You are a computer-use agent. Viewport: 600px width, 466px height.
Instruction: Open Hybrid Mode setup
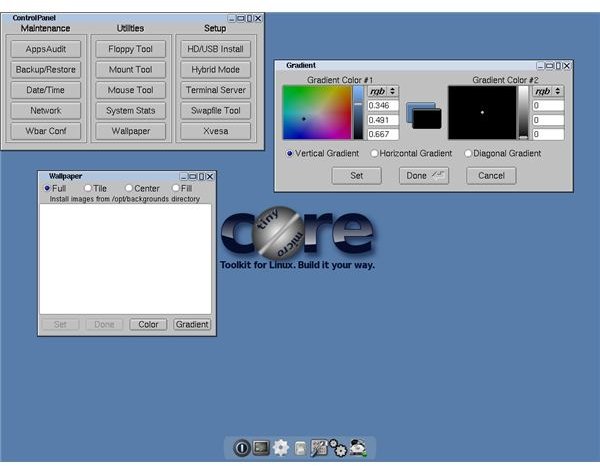(x=215, y=70)
